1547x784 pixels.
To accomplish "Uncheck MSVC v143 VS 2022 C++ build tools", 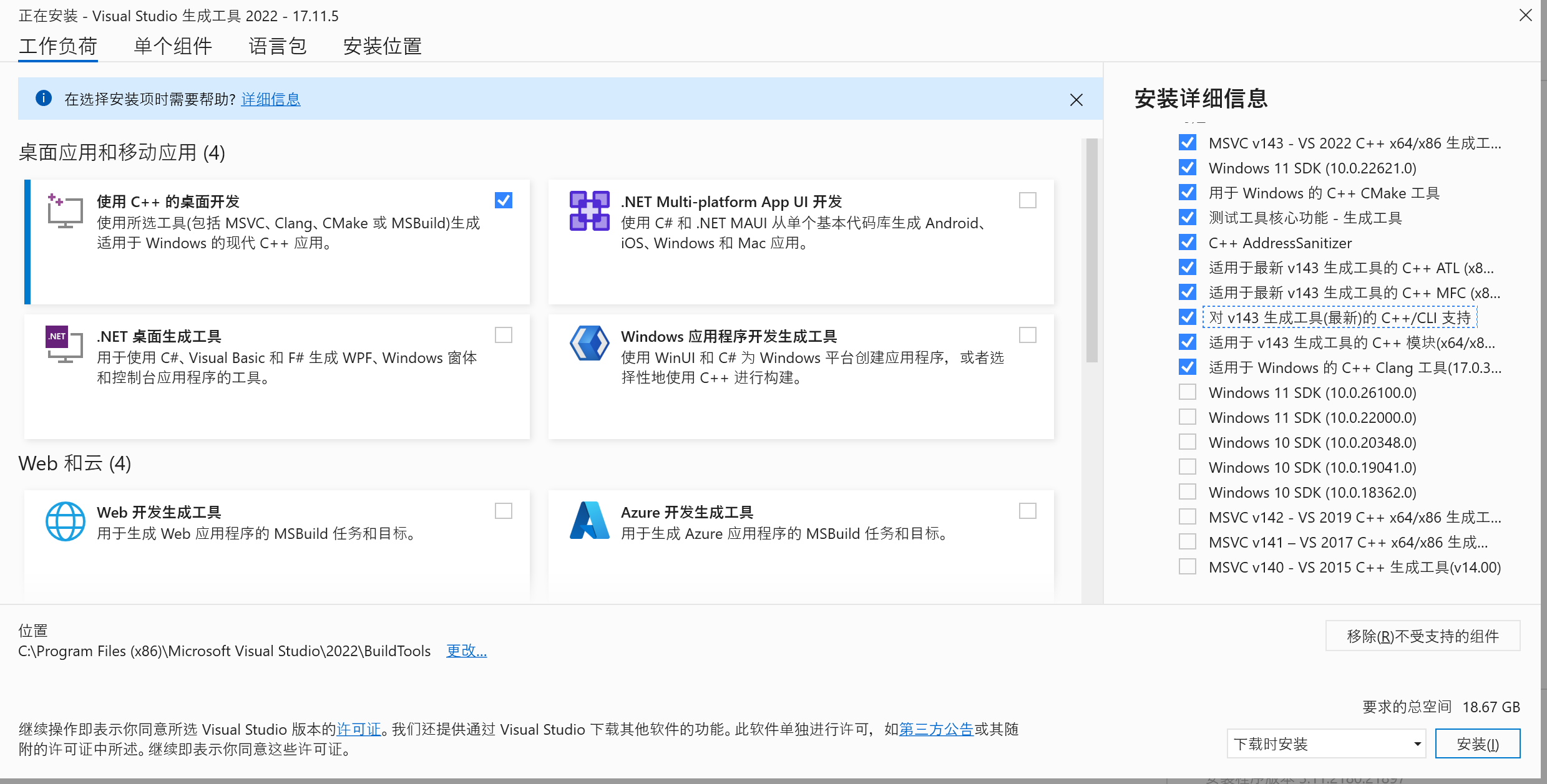I will pos(1188,143).
